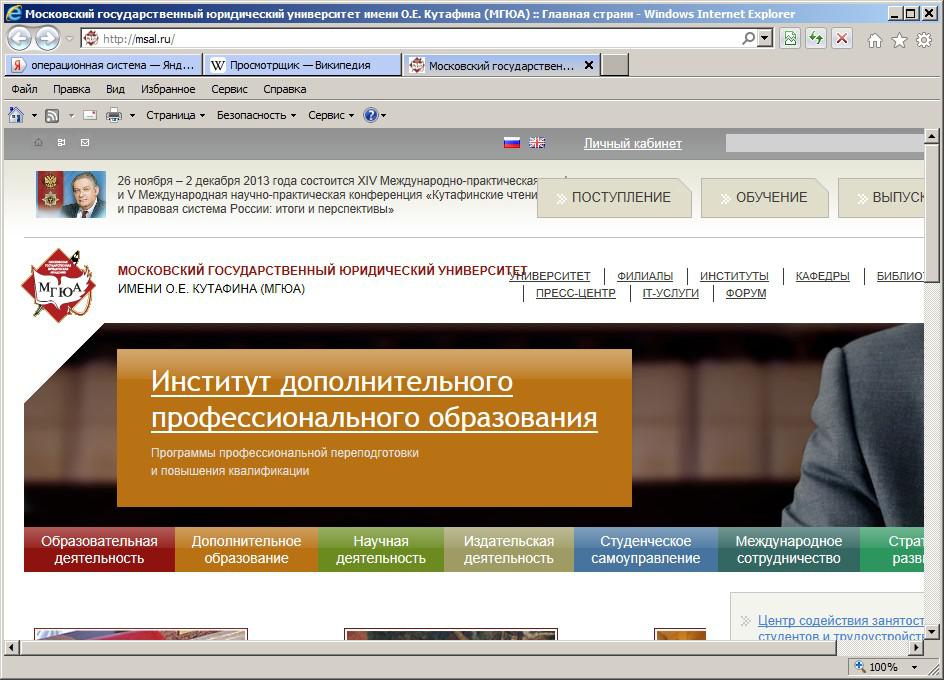This screenshot has width=944, height=680.
Task: Click the RSS feeds icon
Action: coord(52,115)
